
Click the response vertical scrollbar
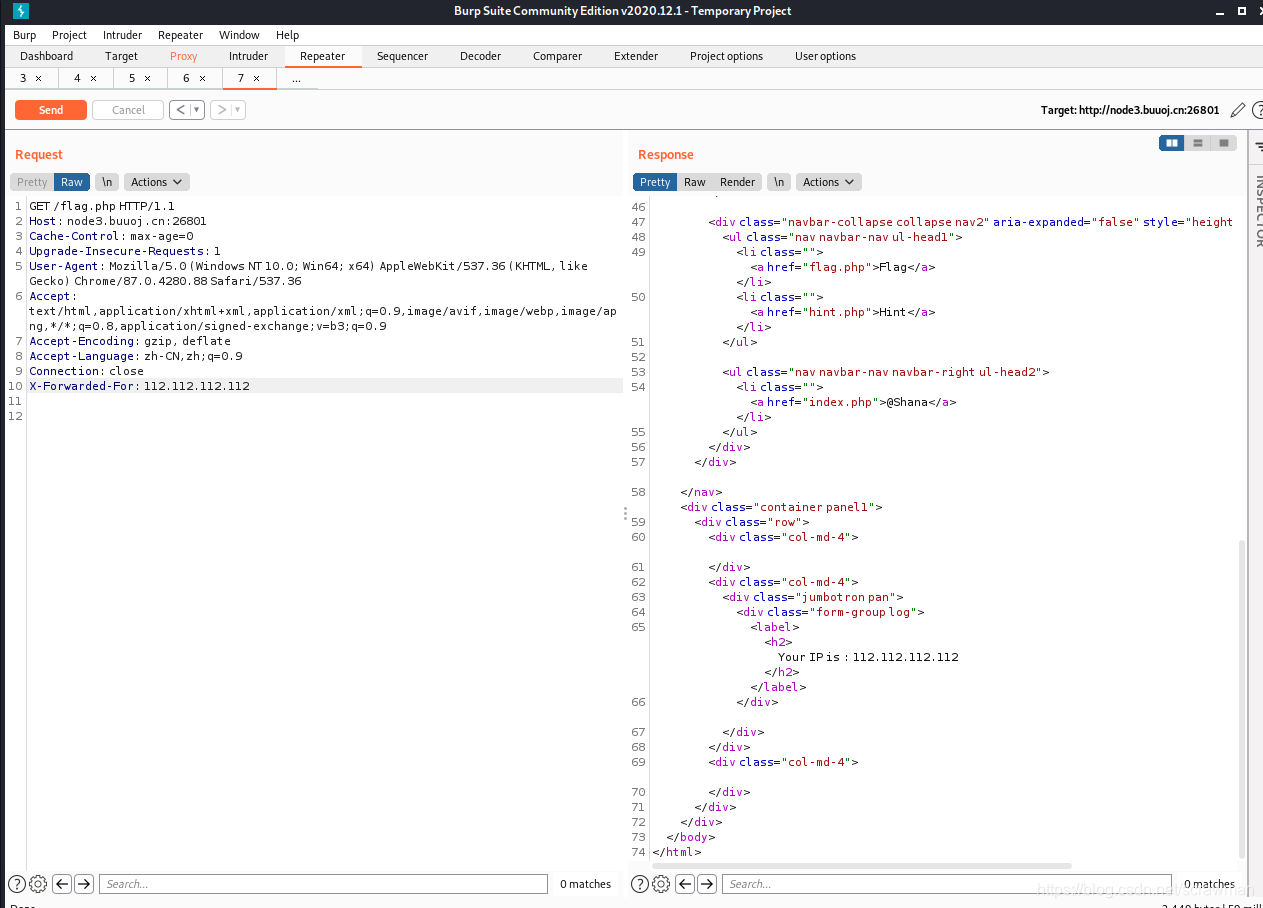click(x=1243, y=697)
